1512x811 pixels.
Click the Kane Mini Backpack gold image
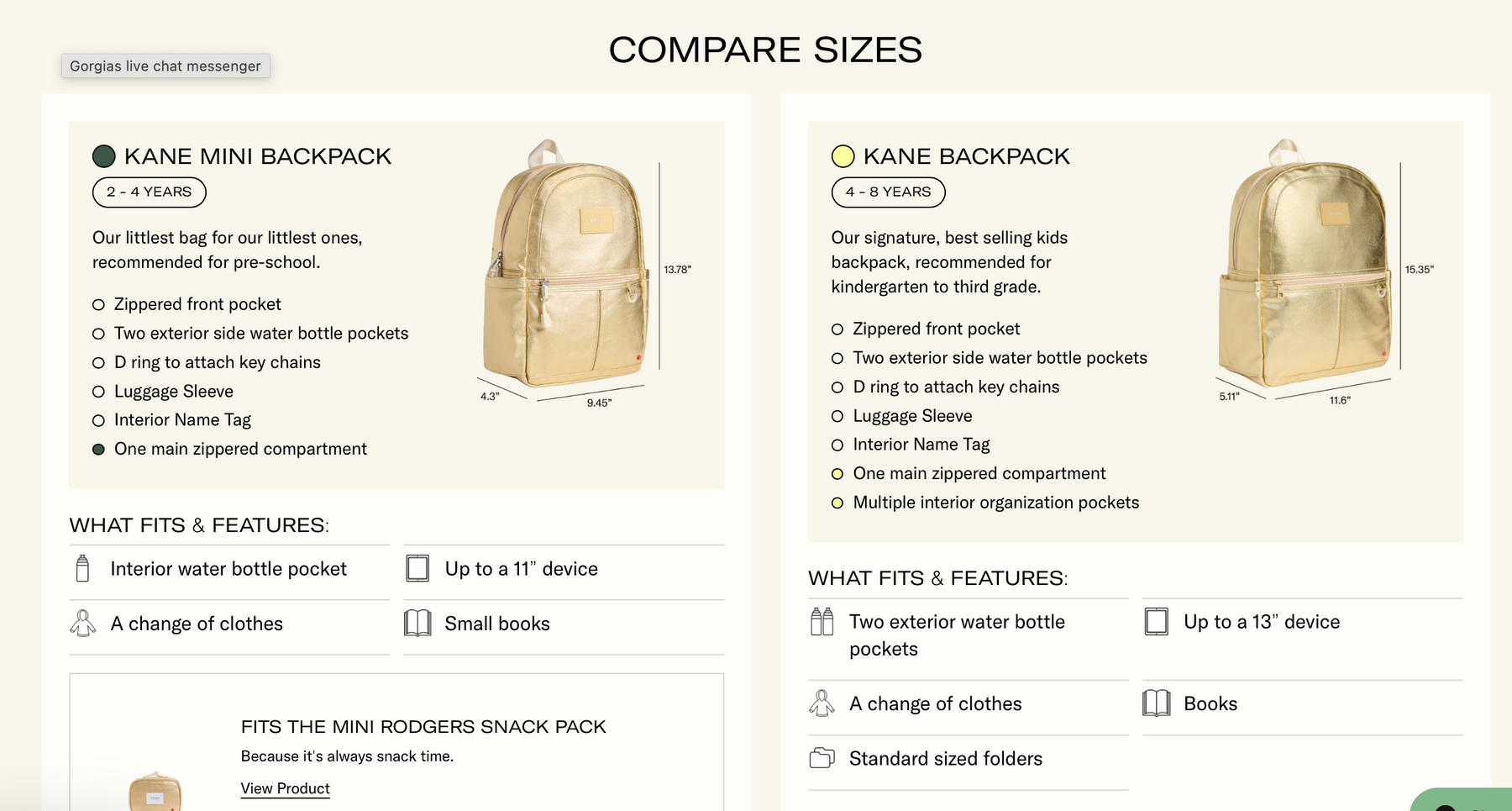click(565, 269)
